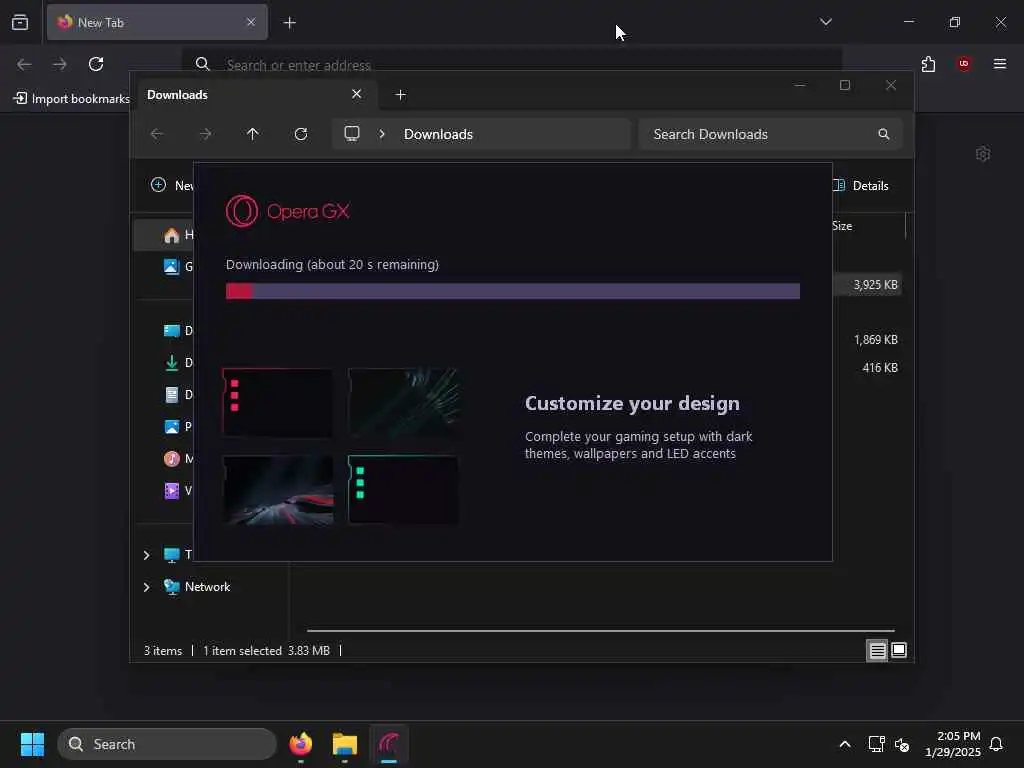Click the File Explorer horizontal scrollbar
Viewport: 1024px width, 768px height.
click(x=600, y=631)
